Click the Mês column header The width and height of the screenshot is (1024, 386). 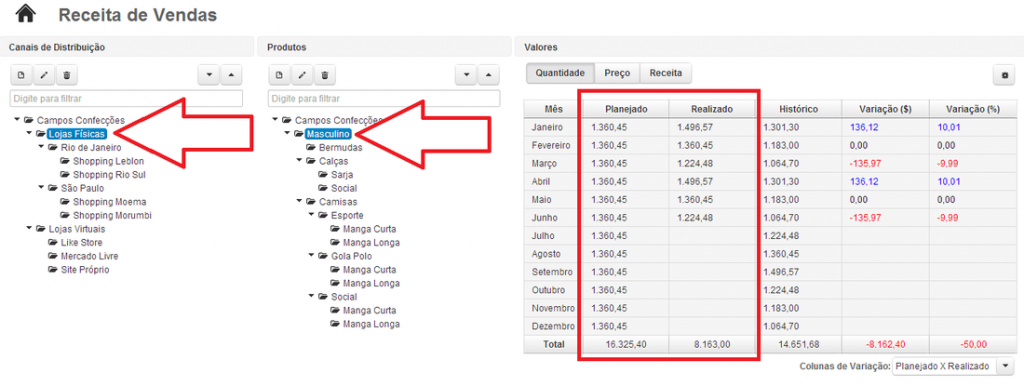point(553,109)
